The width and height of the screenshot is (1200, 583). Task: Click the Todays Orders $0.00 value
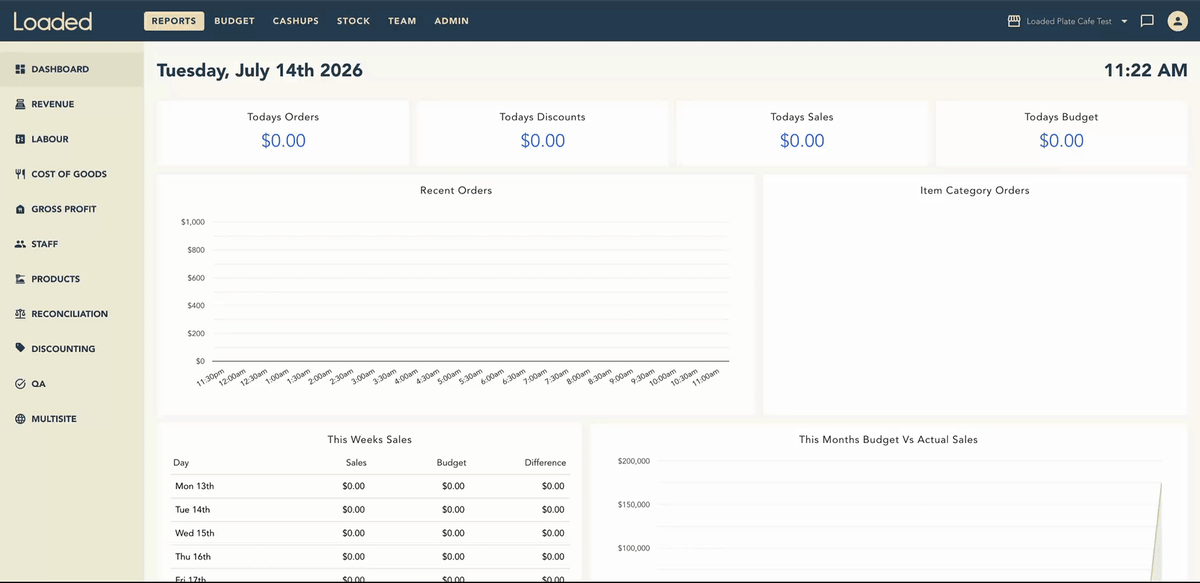(x=283, y=141)
